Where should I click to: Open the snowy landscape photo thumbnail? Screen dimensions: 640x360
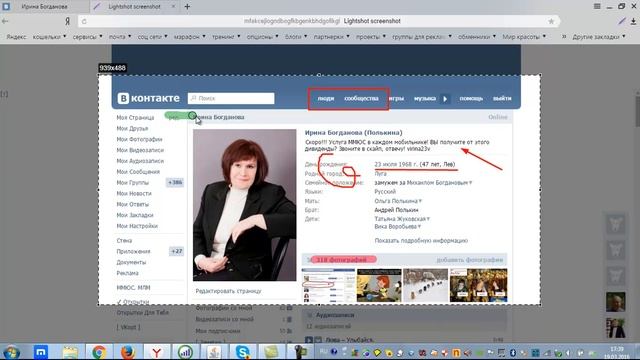click(425, 285)
